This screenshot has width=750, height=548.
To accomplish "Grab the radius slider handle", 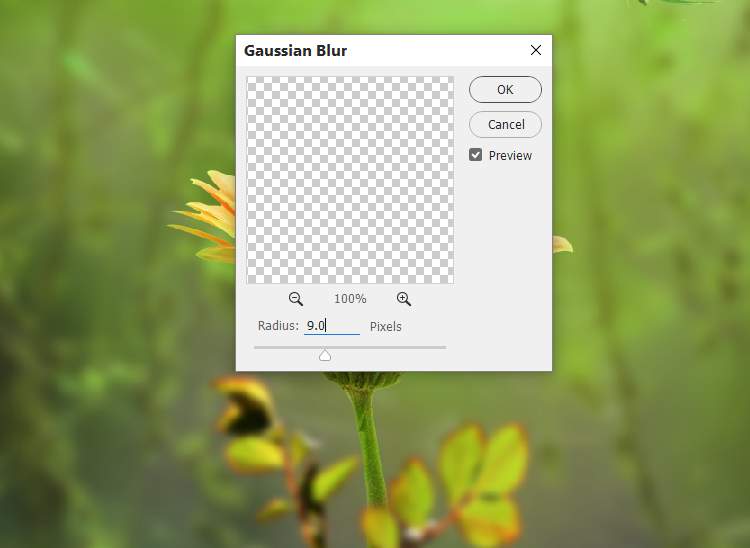I will [x=325, y=354].
